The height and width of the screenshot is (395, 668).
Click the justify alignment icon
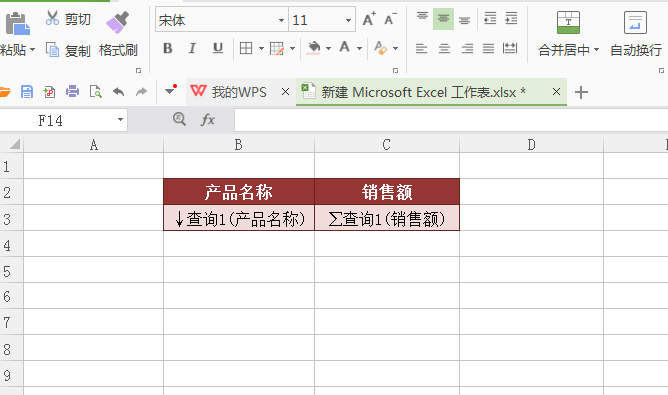click(488, 49)
